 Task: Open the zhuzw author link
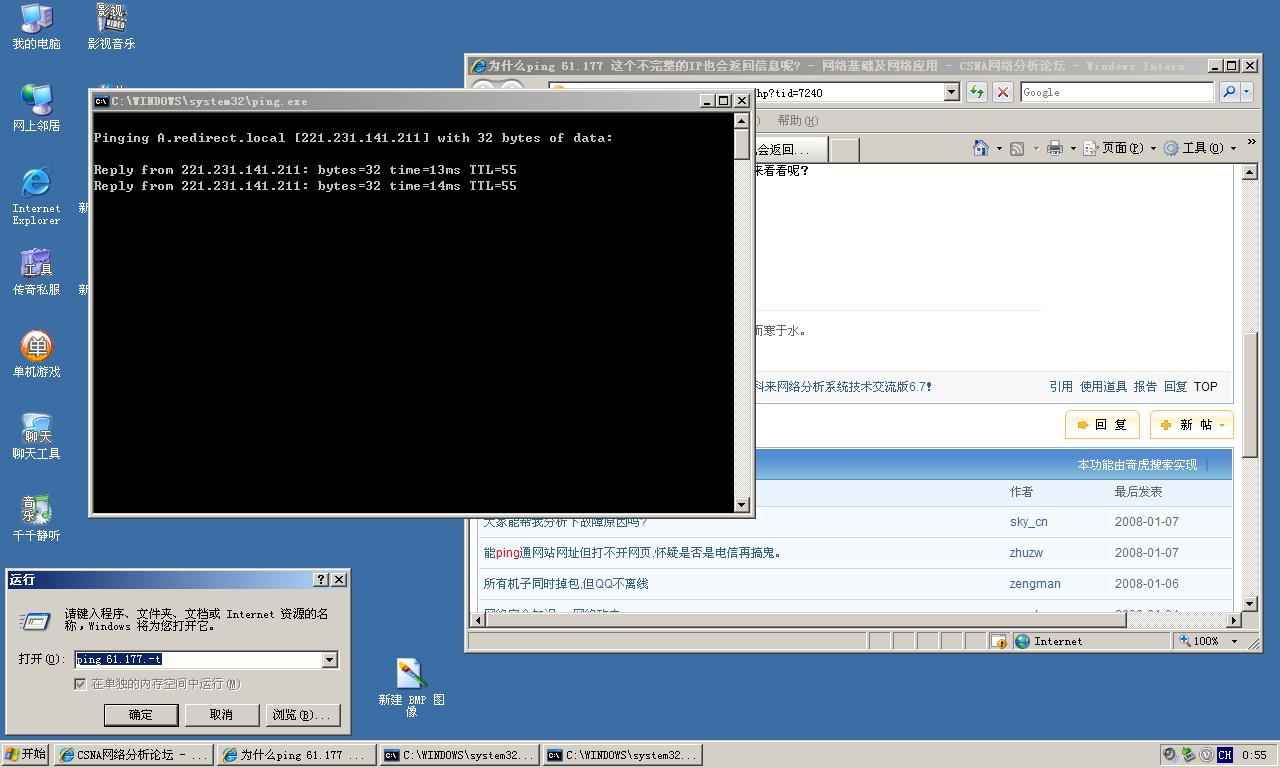(1026, 552)
